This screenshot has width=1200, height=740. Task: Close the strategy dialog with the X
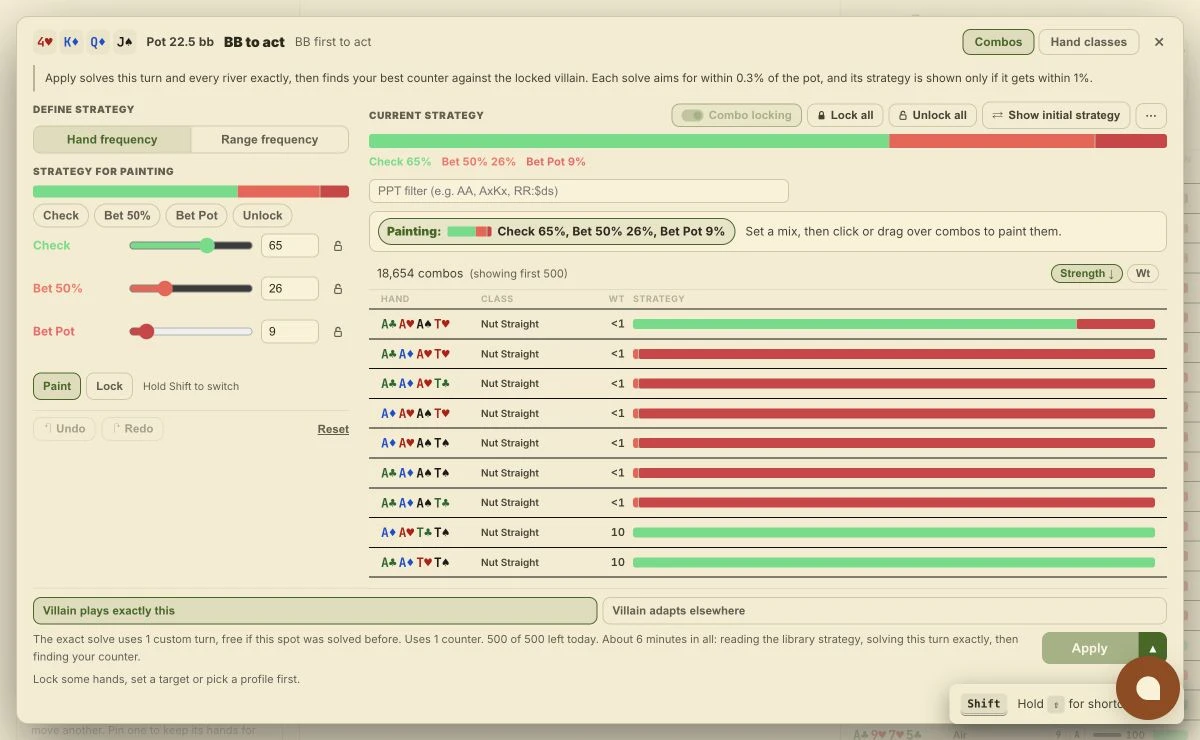[x=1159, y=42]
